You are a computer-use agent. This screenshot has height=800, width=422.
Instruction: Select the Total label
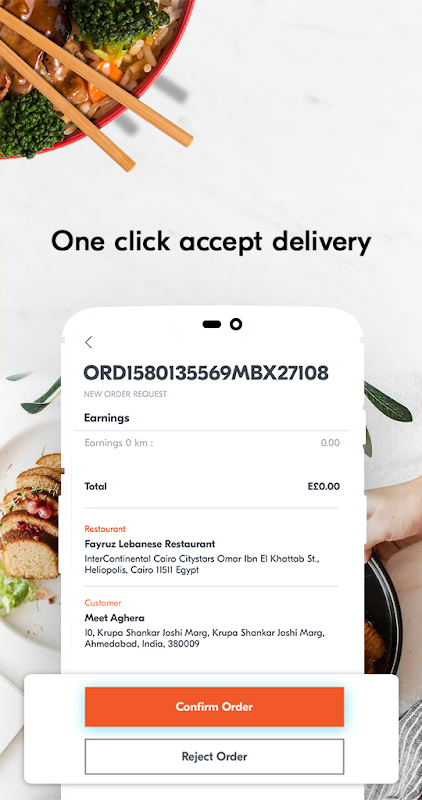click(x=95, y=486)
